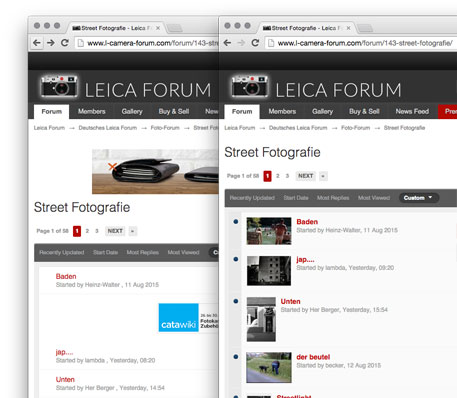457x398 pixels.
Task: Reload the page in right browser window
Action: pos(255,43)
